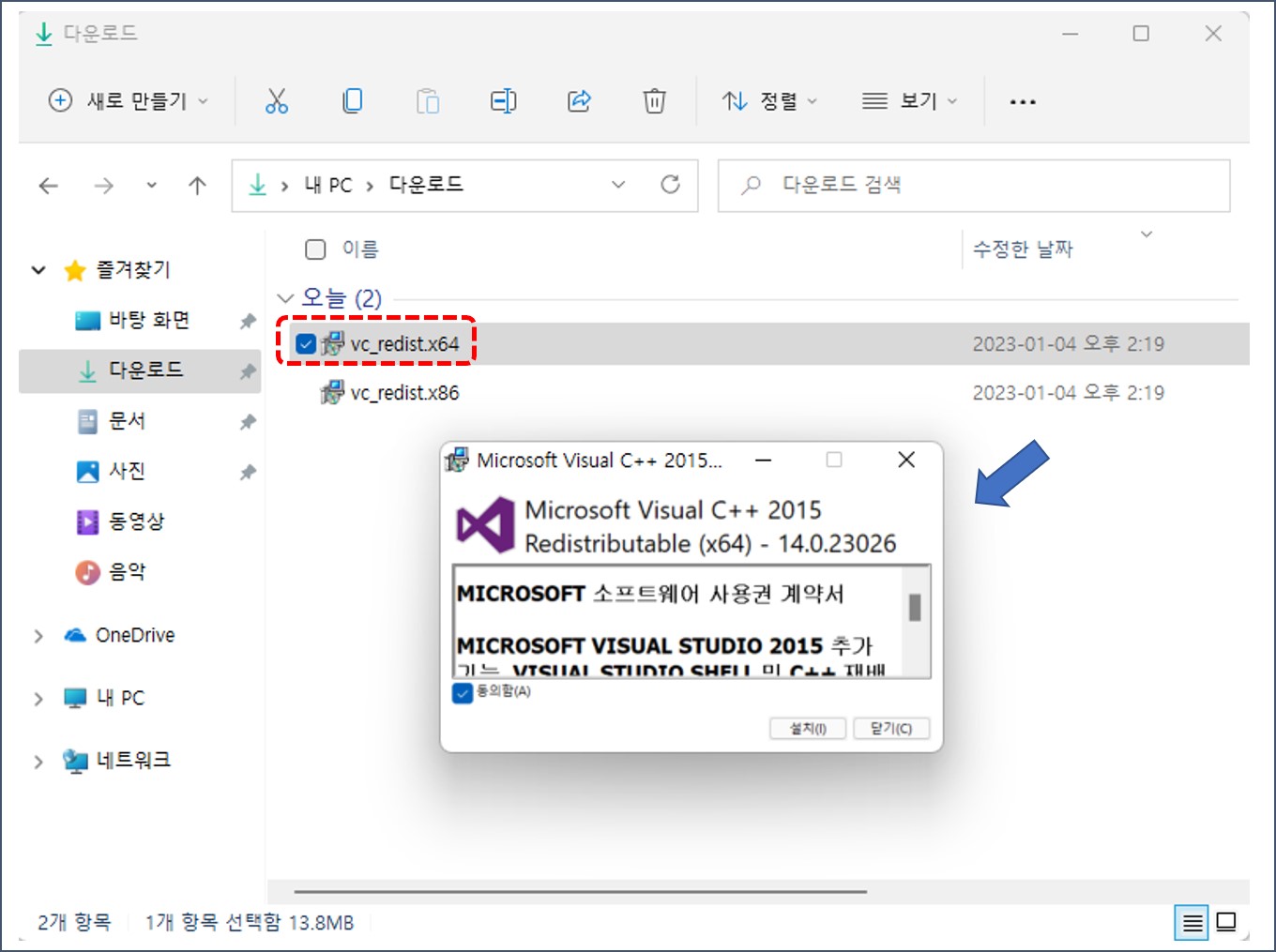The image size is (1276, 952).
Task: Click the Paste clipboard icon
Action: (428, 100)
